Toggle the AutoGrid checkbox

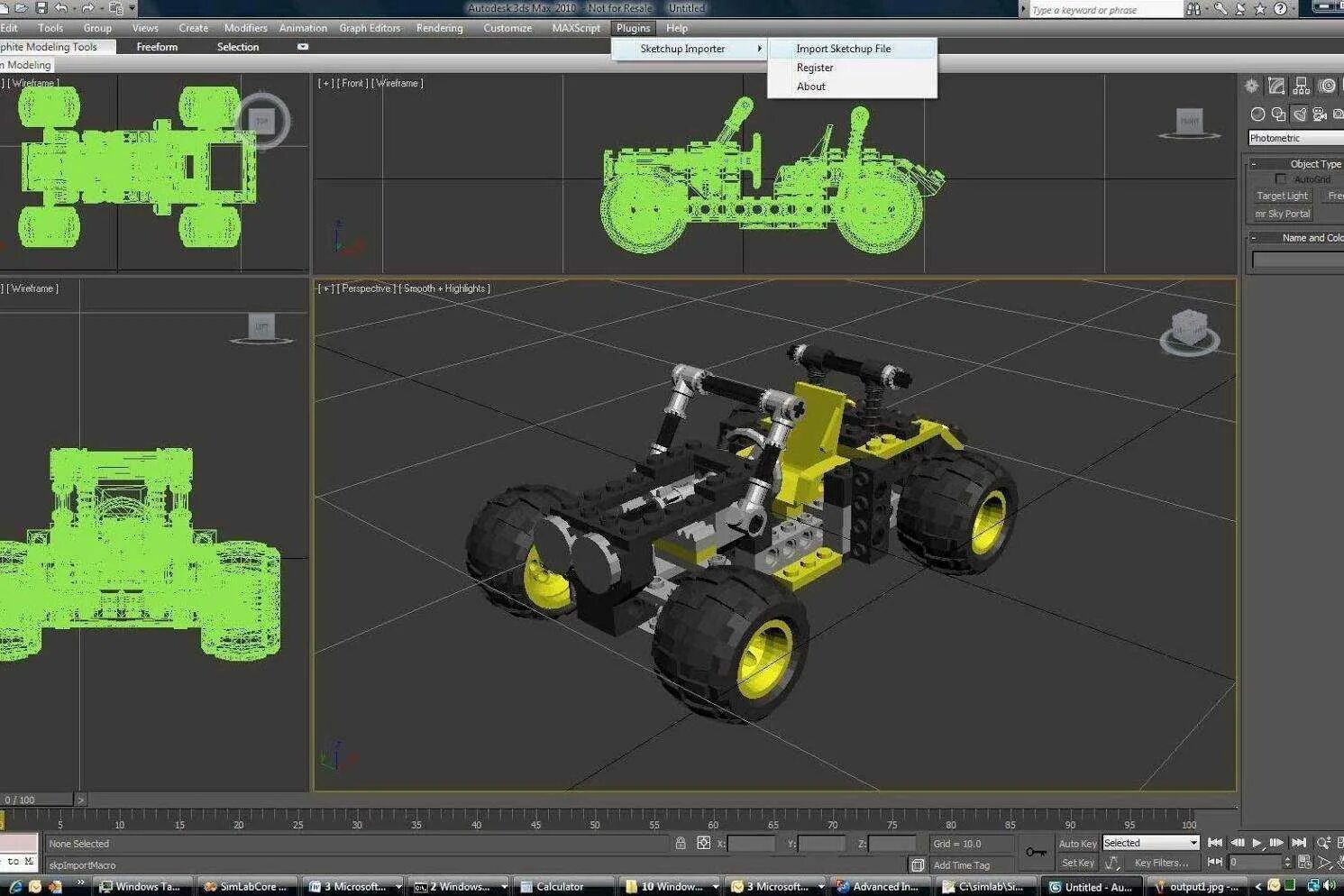point(1281,179)
